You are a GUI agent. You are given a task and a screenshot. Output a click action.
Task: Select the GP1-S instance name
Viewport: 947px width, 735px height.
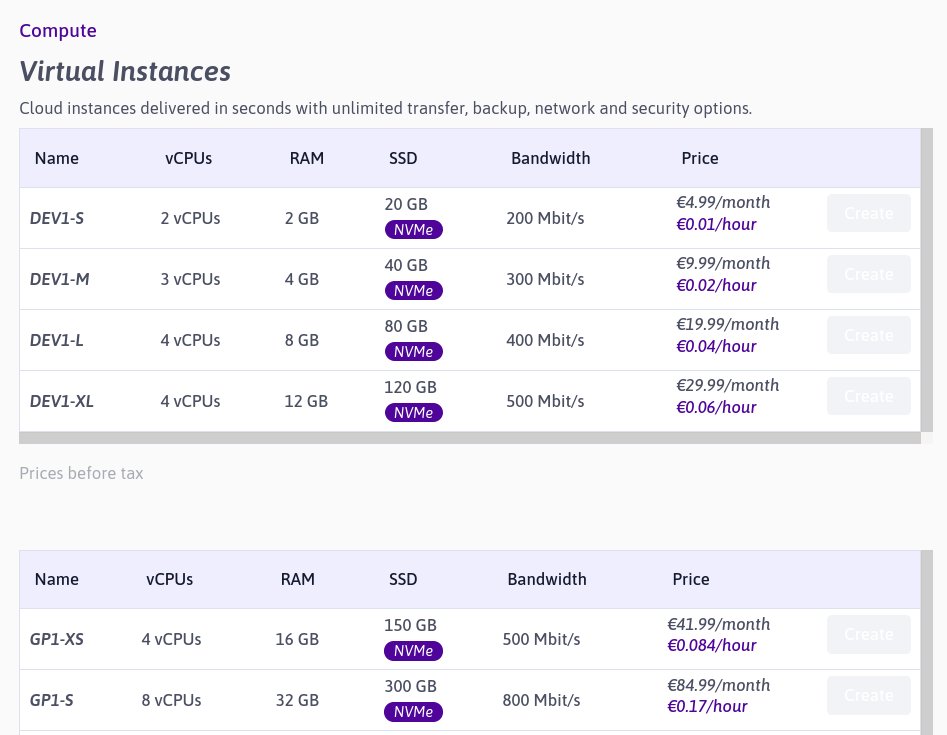click(52, 700)
